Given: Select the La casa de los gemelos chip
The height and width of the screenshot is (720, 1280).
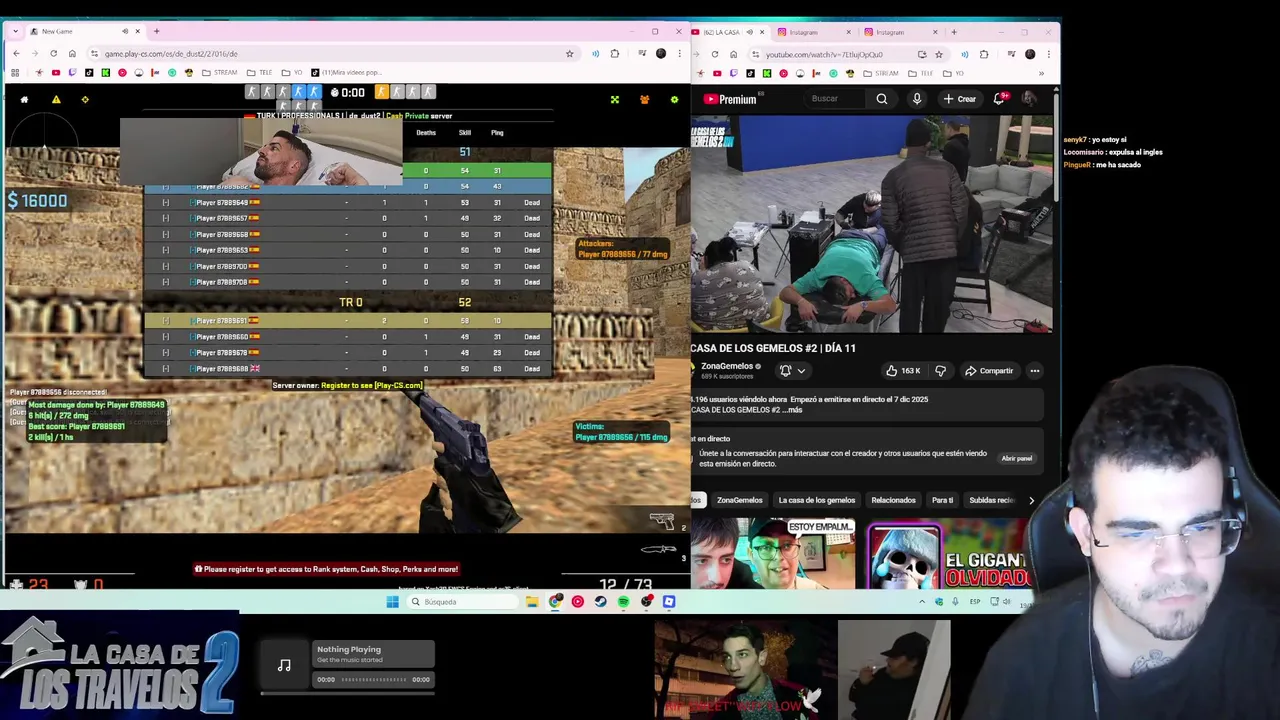Looking at the screenshot, I should [816, 500].
